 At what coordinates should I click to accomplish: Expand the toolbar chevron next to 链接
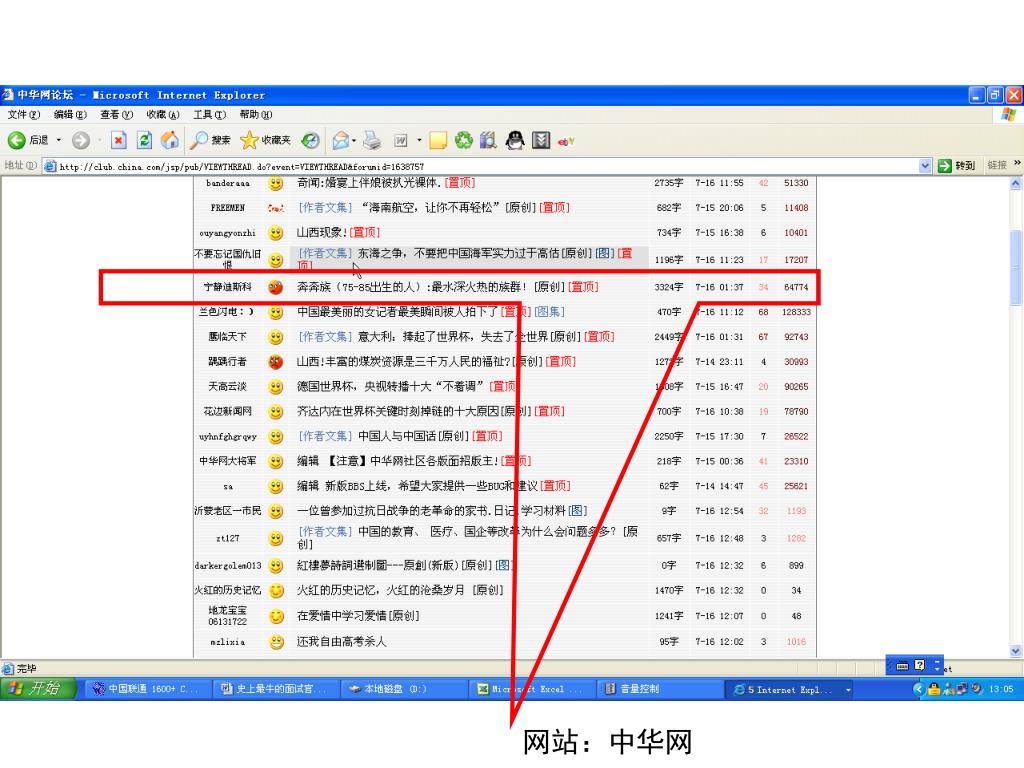click(x=1017, y=163)
